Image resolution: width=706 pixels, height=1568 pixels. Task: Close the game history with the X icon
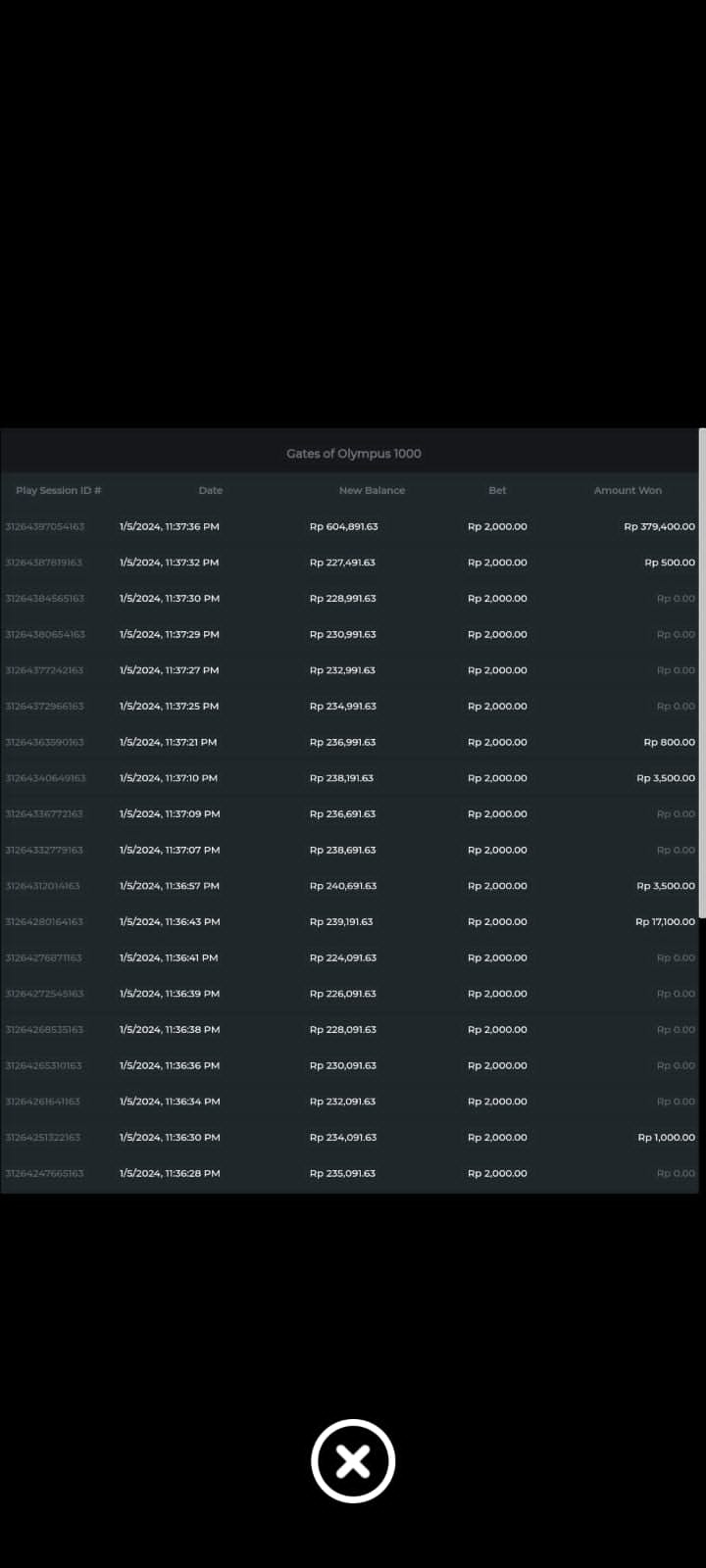353,1461
